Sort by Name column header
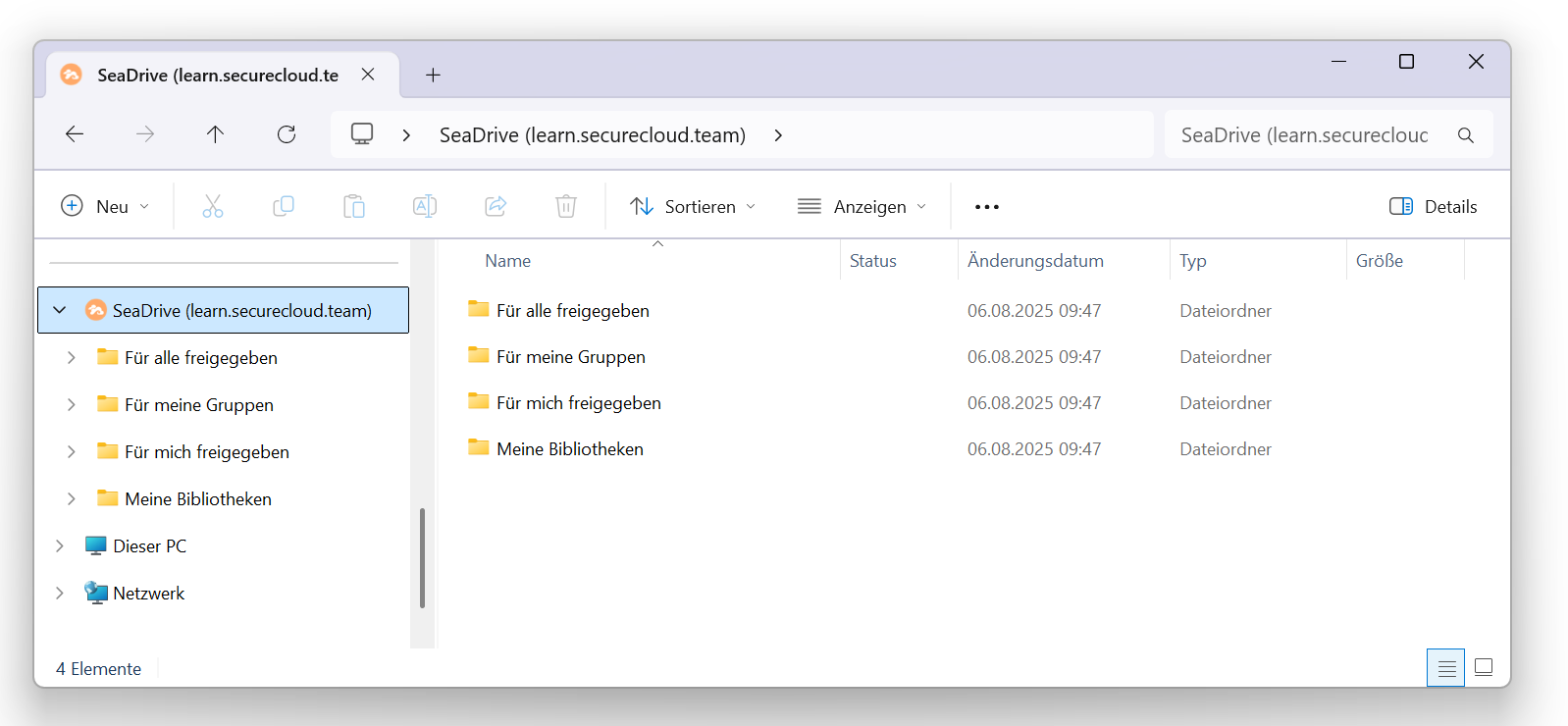The width and height of the screenshot is (1568, 726). [508, 261]
